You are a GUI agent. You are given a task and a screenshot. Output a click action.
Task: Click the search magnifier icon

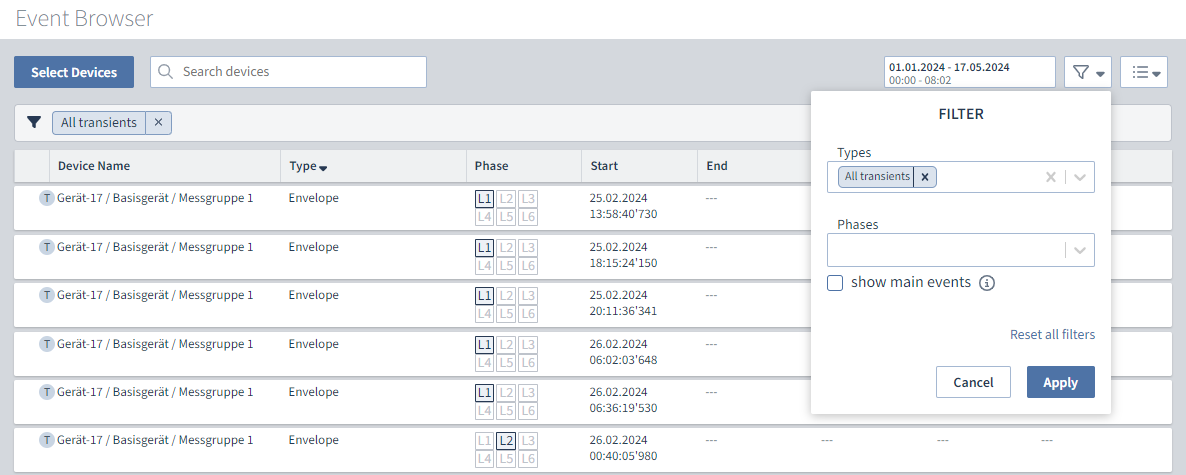[166, 72]
